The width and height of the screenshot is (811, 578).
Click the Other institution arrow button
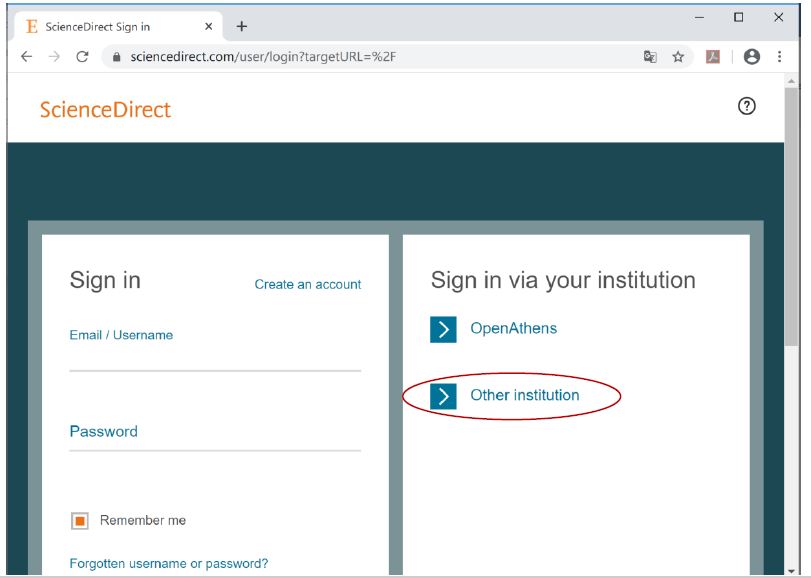click(x=443, y=397)
